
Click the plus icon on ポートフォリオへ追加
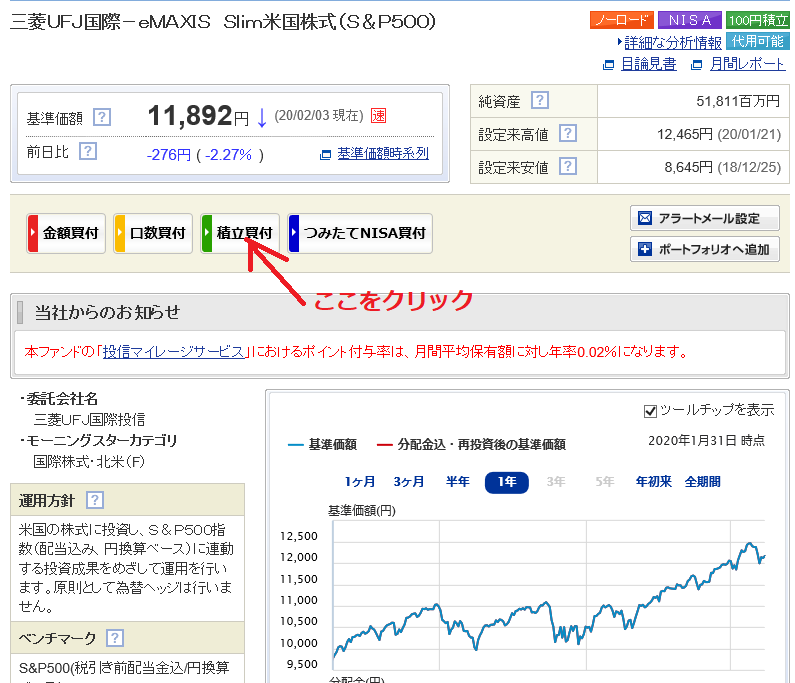645,249
